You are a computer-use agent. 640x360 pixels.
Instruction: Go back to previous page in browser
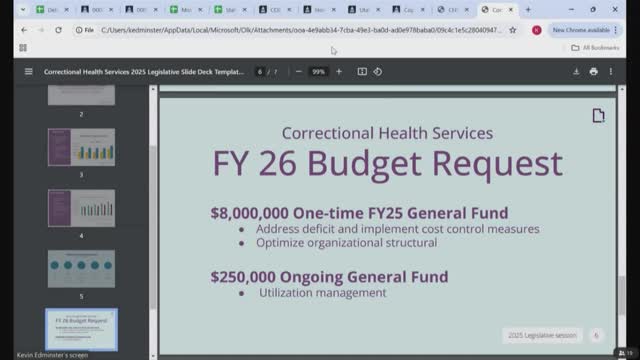[24, 30]
